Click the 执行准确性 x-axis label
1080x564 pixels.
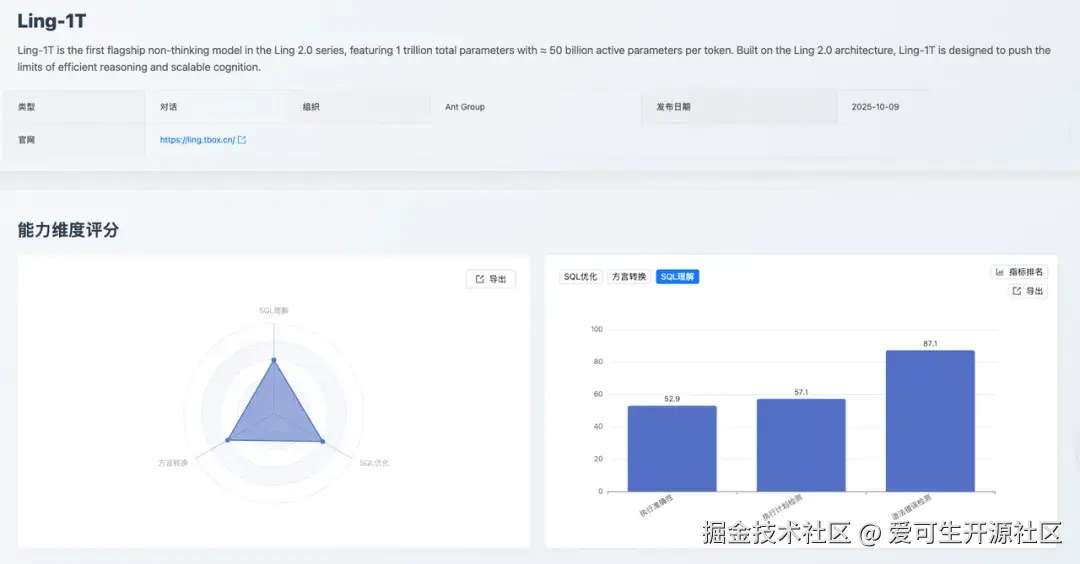[656, 506]
